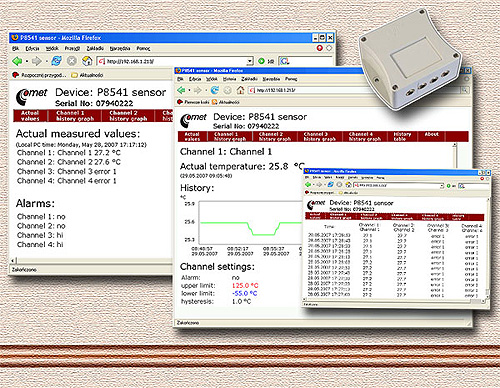Click search box in rear-left window toolbar

point(307,61)
